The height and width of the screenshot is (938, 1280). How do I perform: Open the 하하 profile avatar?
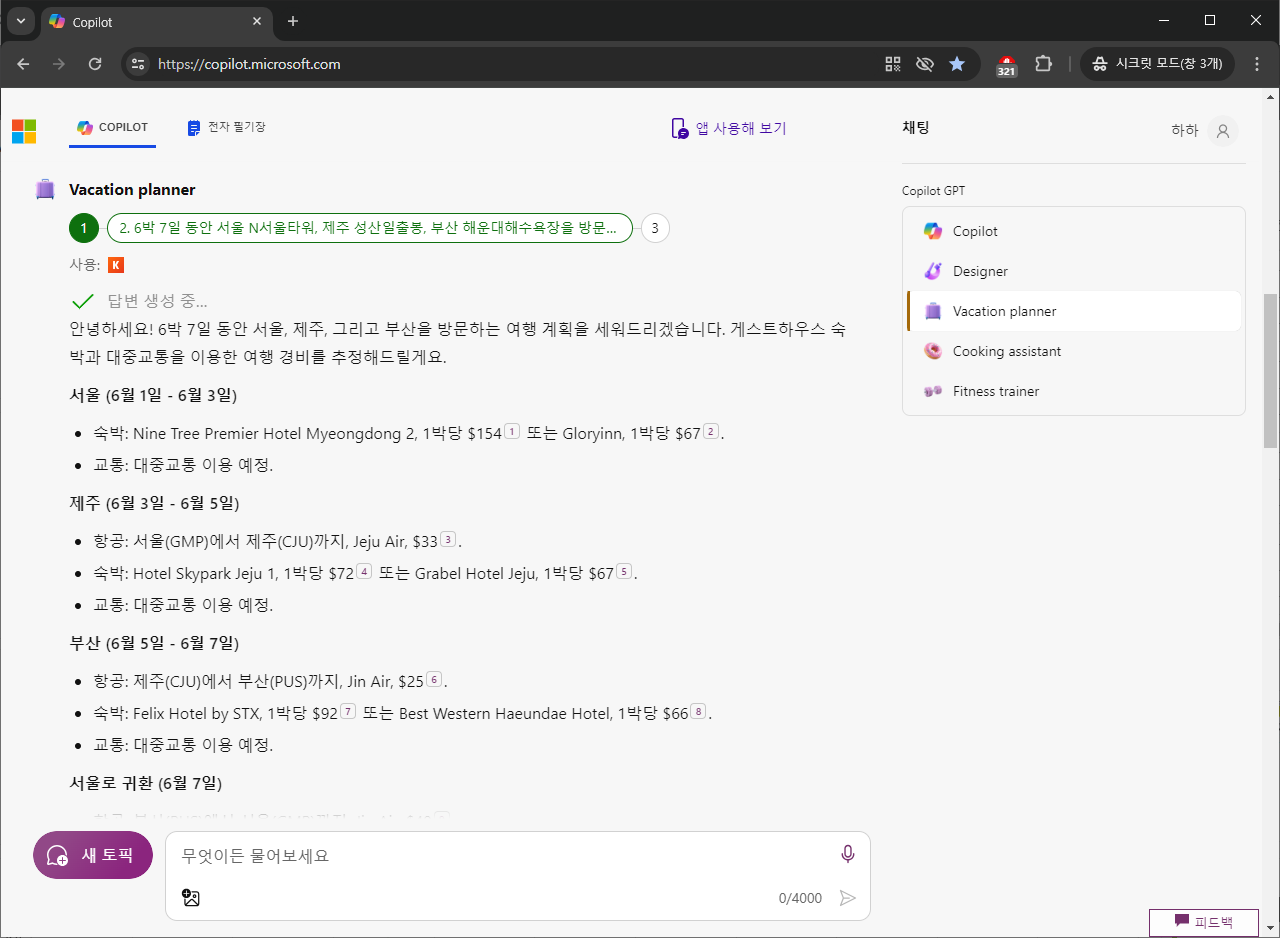click(1222, 131)
